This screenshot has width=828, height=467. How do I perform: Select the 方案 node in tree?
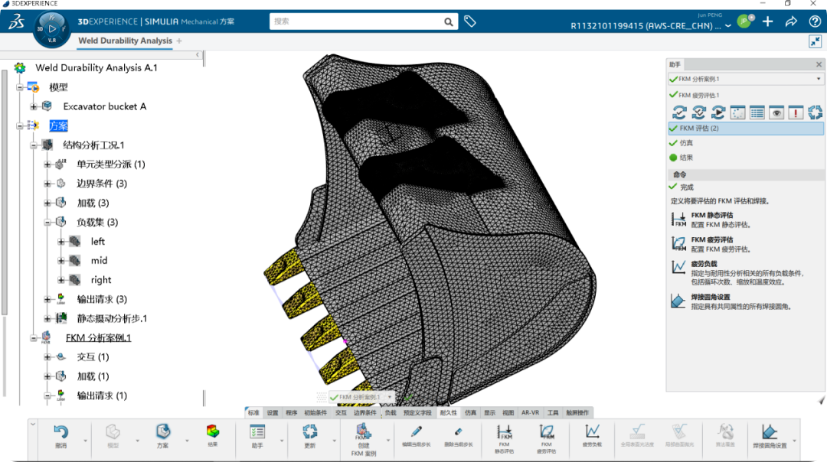click(59, 126)
